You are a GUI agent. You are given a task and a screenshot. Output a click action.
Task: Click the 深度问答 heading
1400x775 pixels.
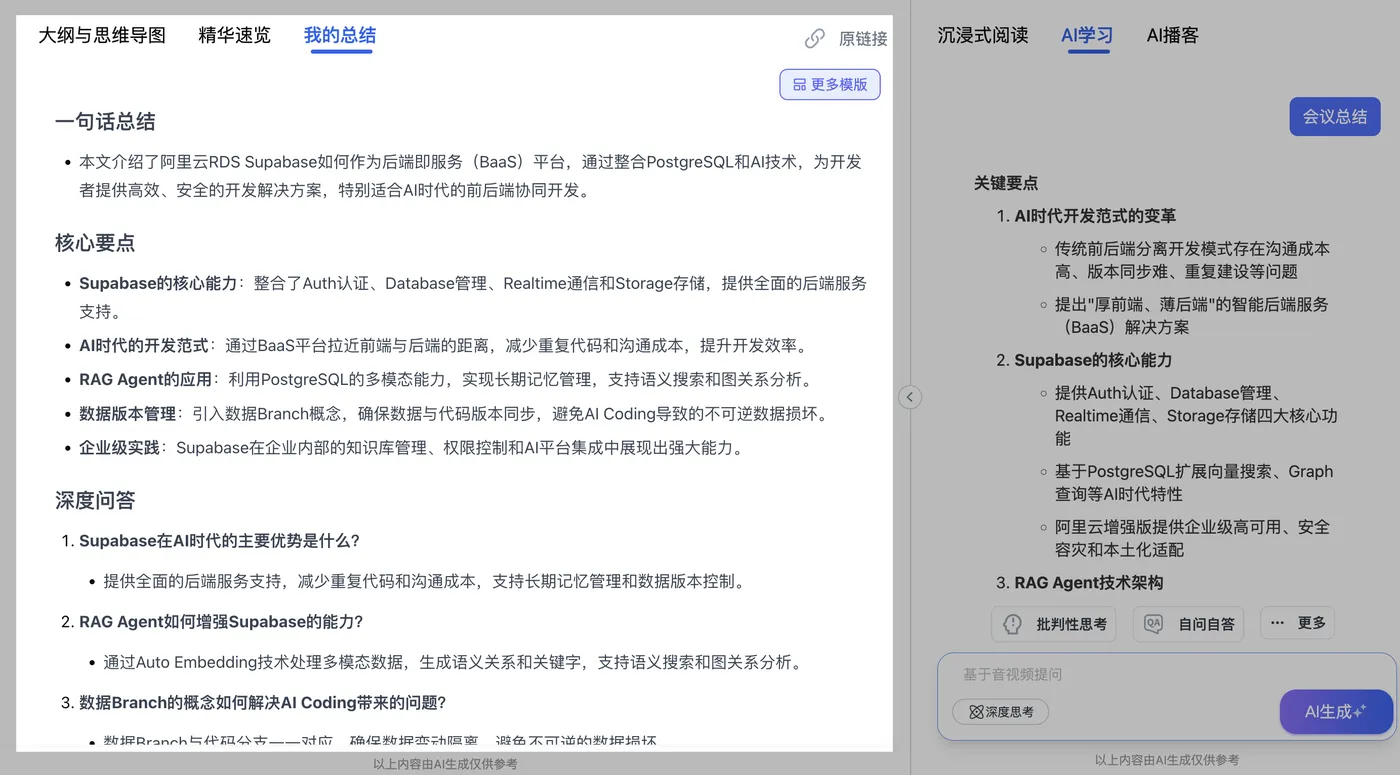95,500
